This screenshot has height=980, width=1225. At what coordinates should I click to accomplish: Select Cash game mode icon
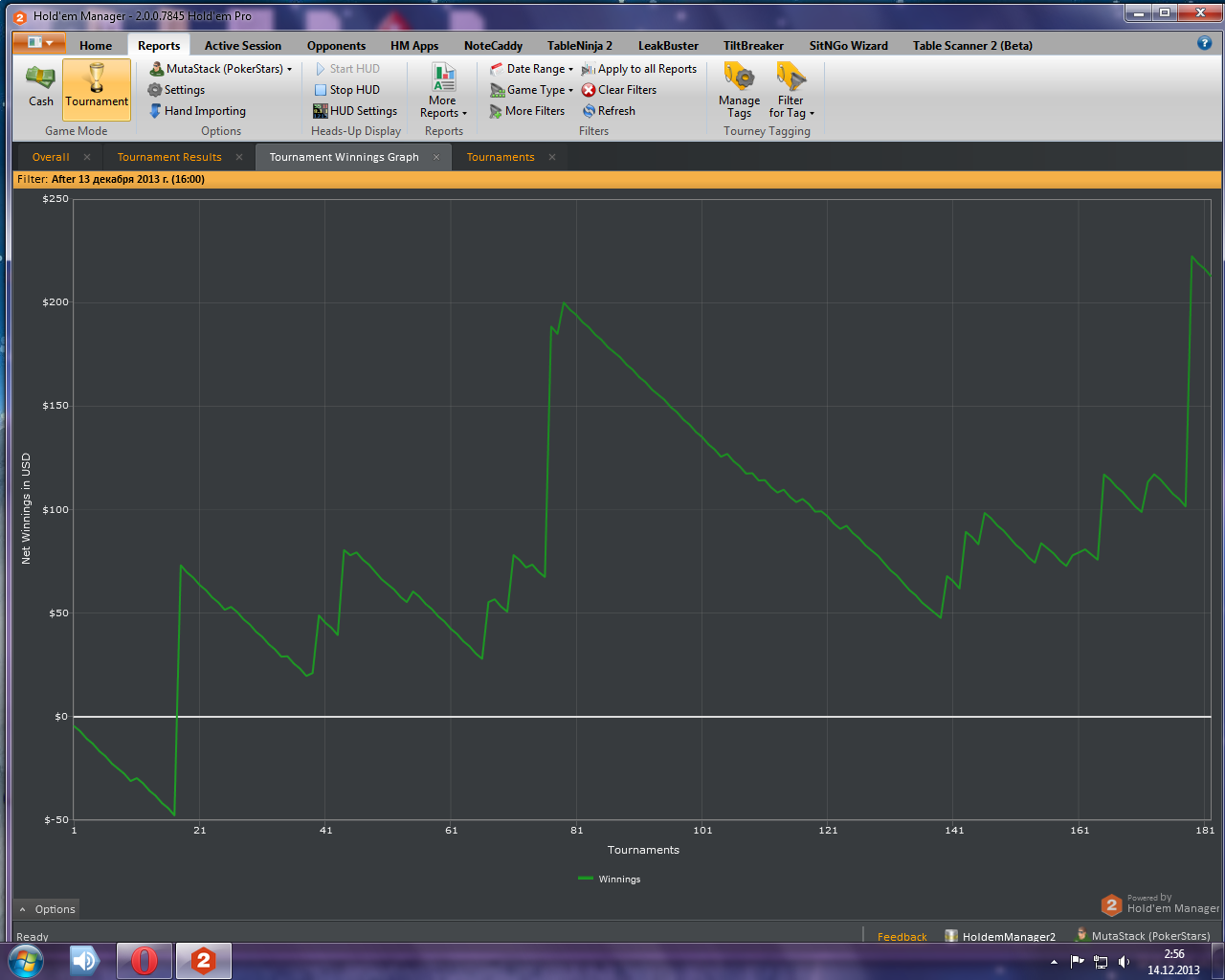point(40,85)
